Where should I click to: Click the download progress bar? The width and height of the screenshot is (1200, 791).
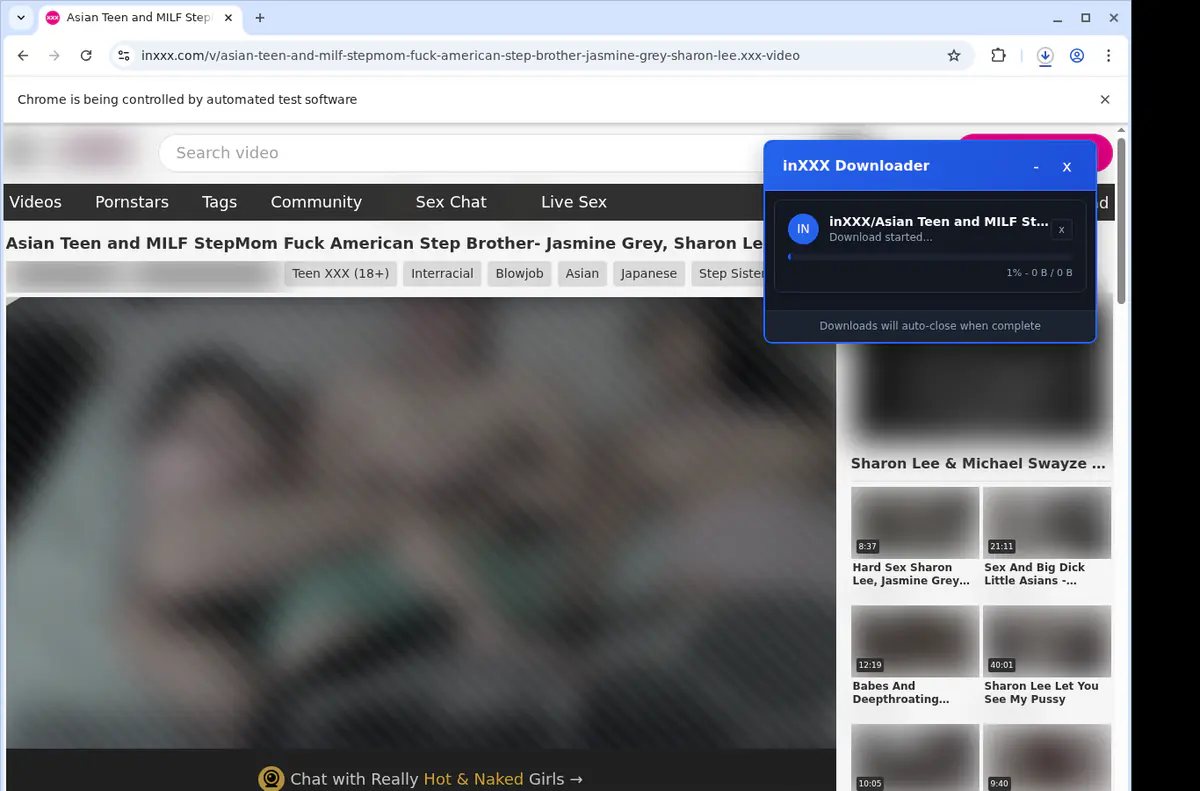[x=930, y=257]
